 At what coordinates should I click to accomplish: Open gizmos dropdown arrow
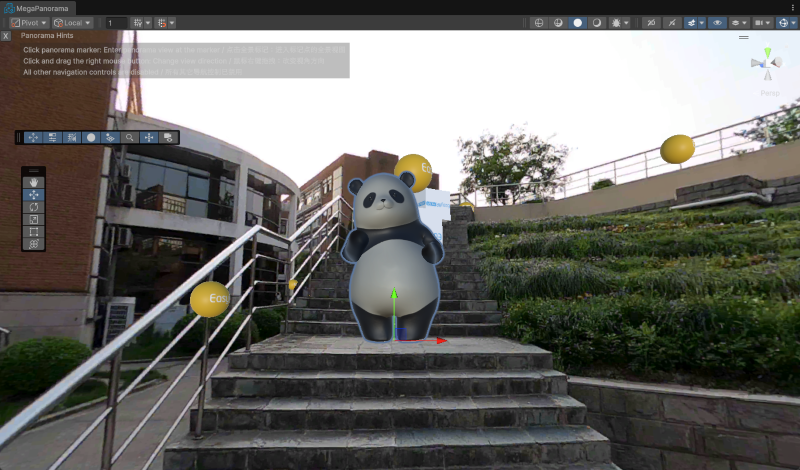(x=794, y=23)
